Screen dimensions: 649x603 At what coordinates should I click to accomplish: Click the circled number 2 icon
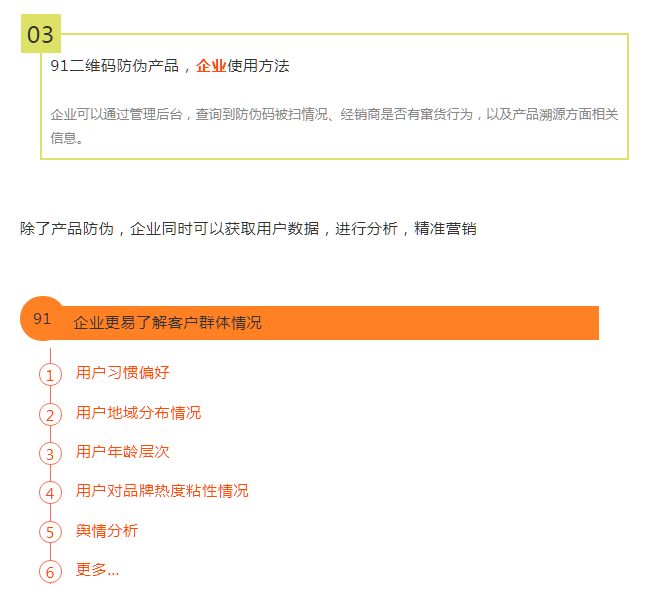click(51, 414)
